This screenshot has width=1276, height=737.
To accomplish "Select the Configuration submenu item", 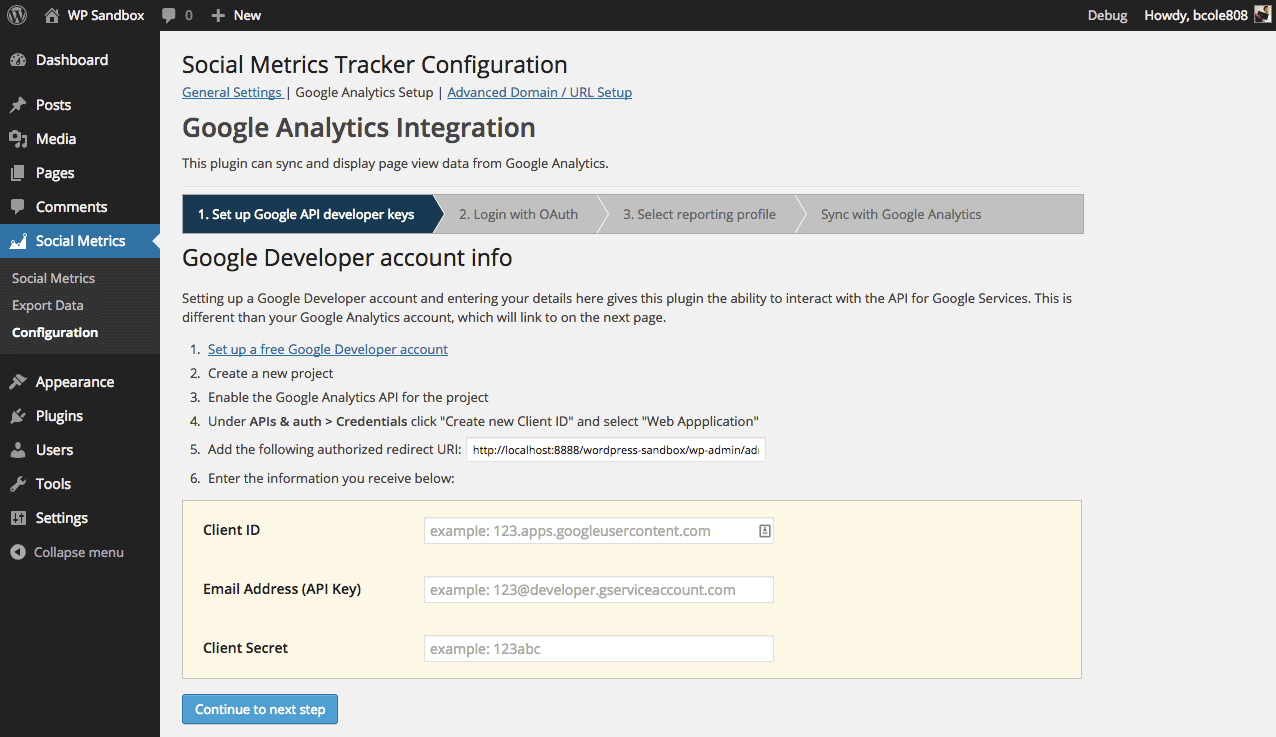I will click(55, 332).
